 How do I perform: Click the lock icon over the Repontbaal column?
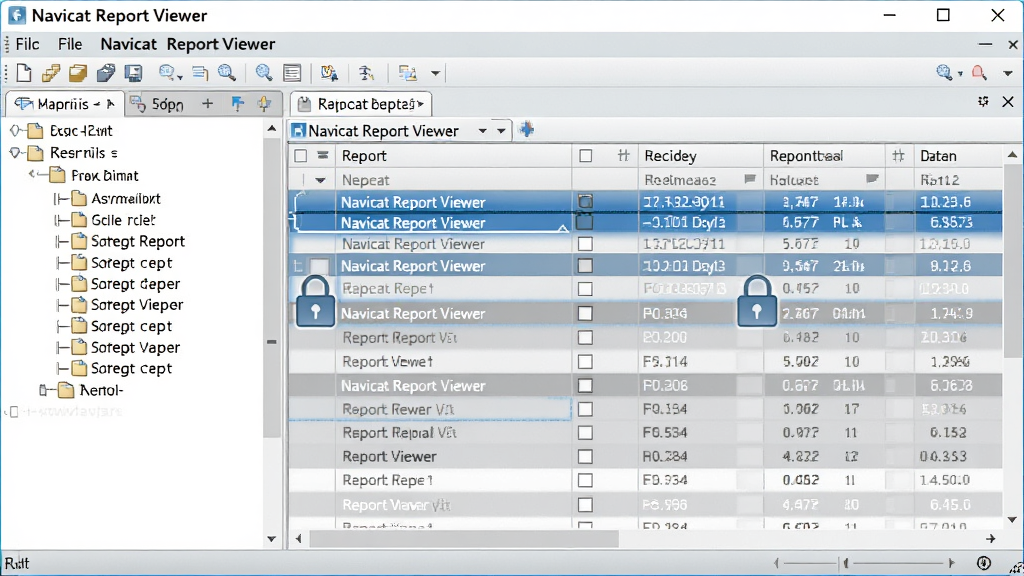757,301
